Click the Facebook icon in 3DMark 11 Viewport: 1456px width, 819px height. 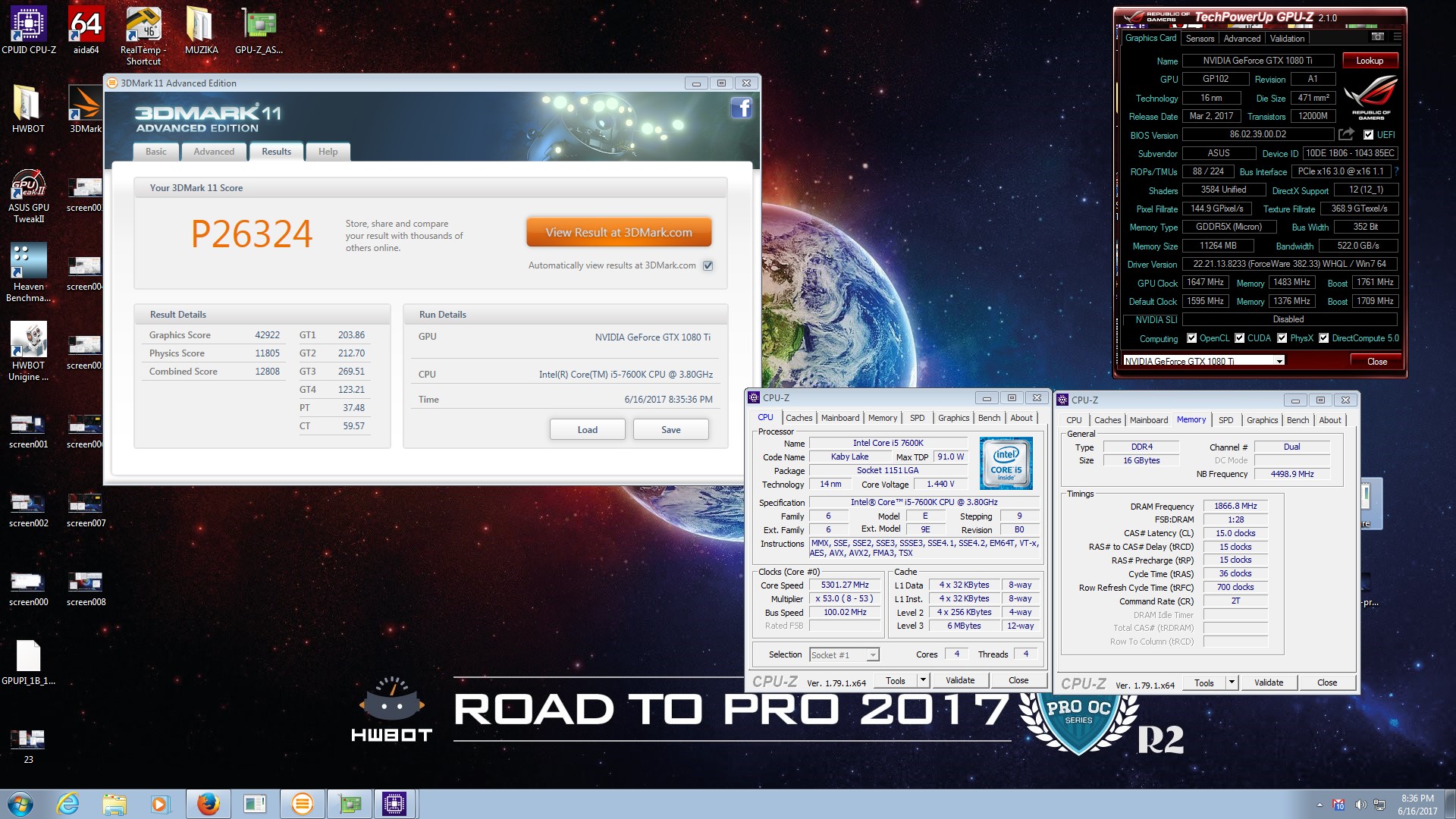741,108
